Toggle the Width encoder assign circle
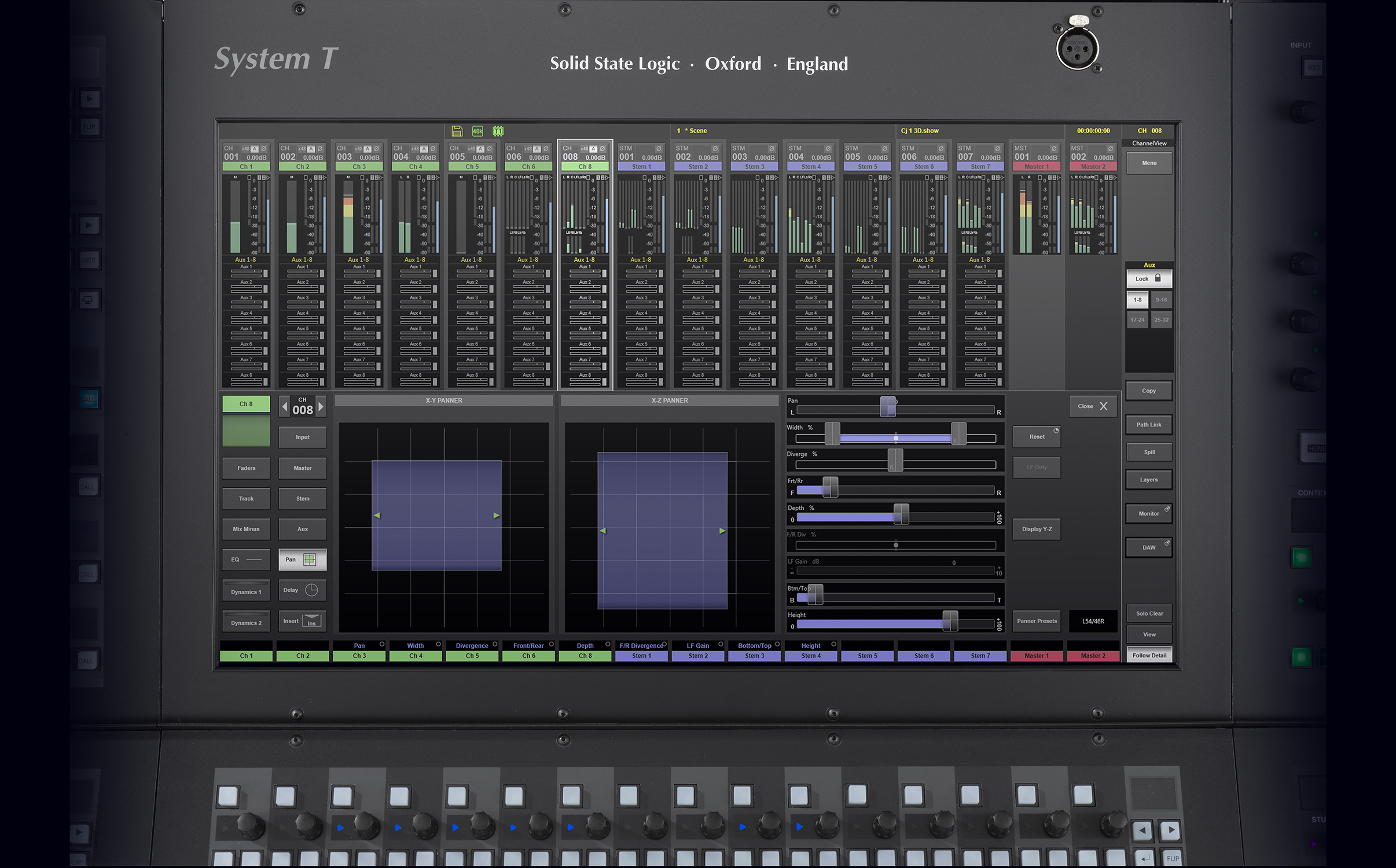This screenshot has height=868, width=1396. coord(439,644)
